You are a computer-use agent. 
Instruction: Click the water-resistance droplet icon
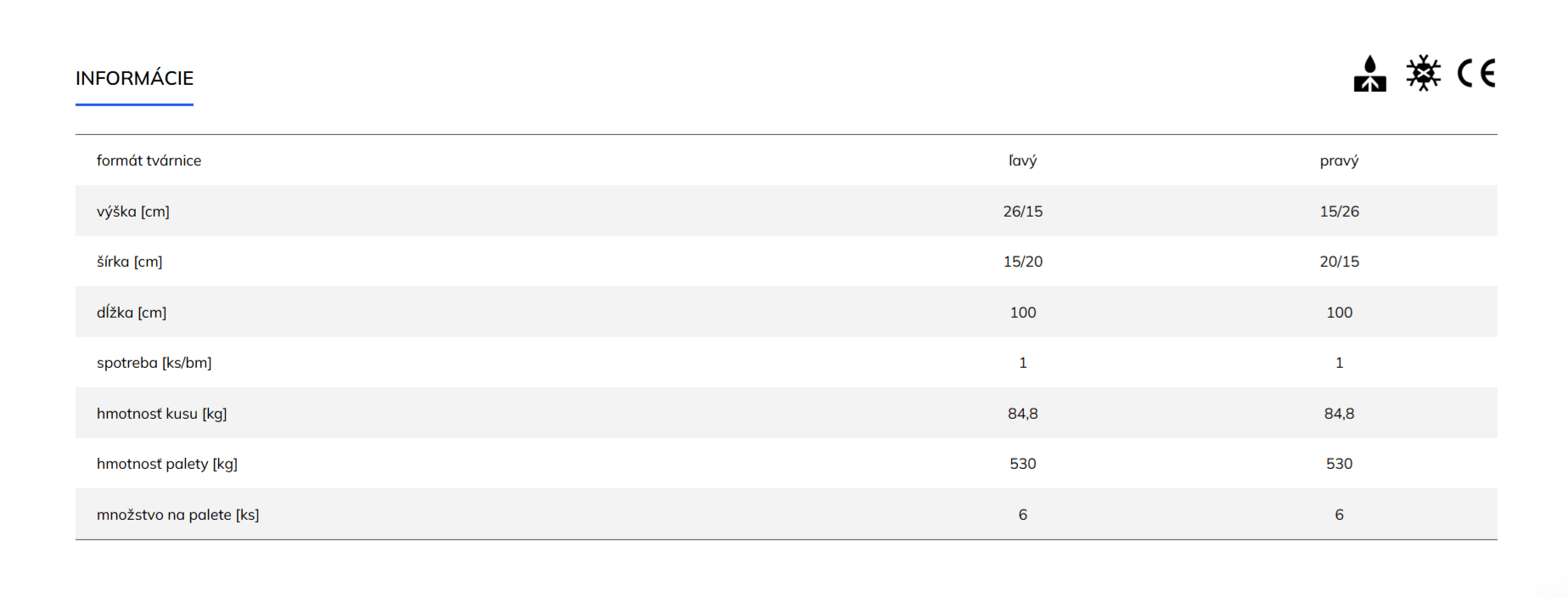pyautogui.click(x=1369, y=74)
